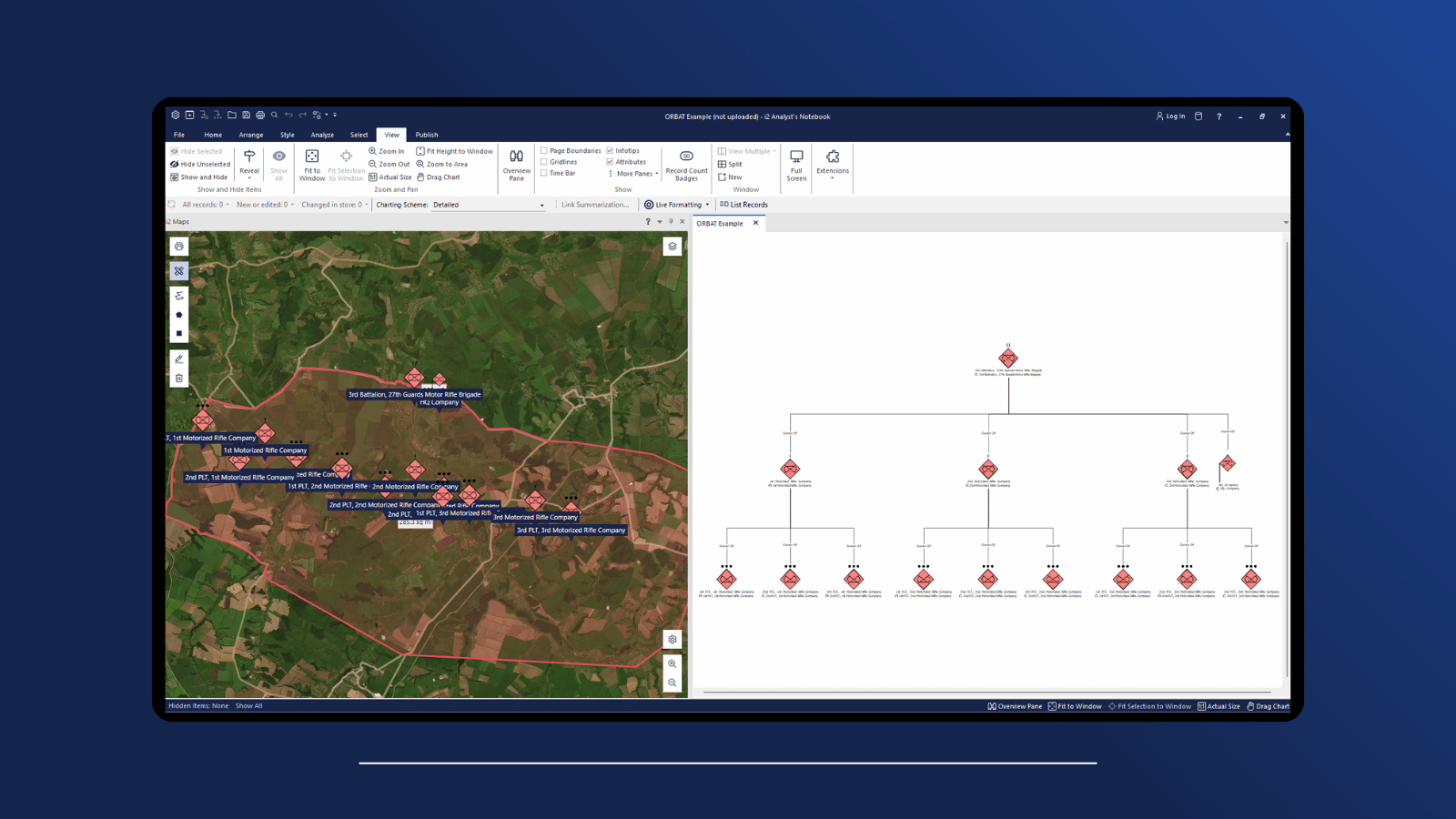1456x819 pixels.
Task: Click the chart horizontal scrollbar
Action: click(987, 693)
